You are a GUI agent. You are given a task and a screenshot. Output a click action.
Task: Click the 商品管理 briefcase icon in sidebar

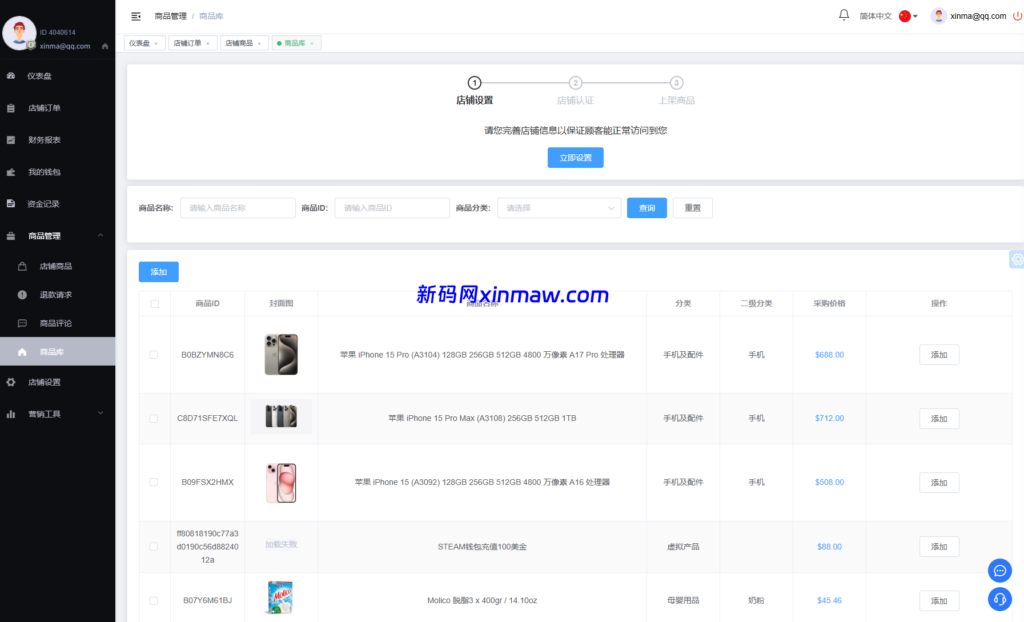coord(11,236)
